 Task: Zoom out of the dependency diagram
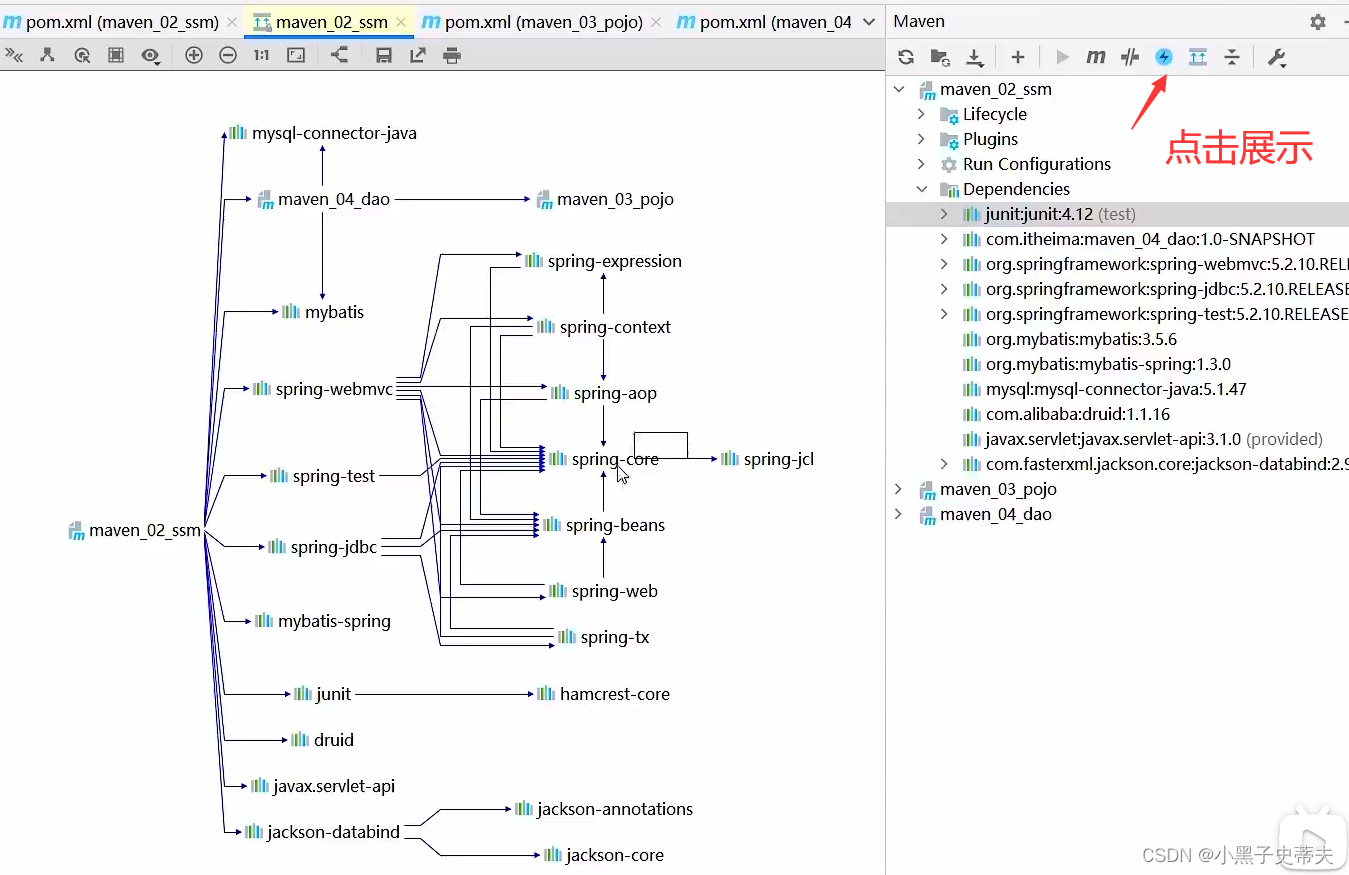(x=228, y=56)
